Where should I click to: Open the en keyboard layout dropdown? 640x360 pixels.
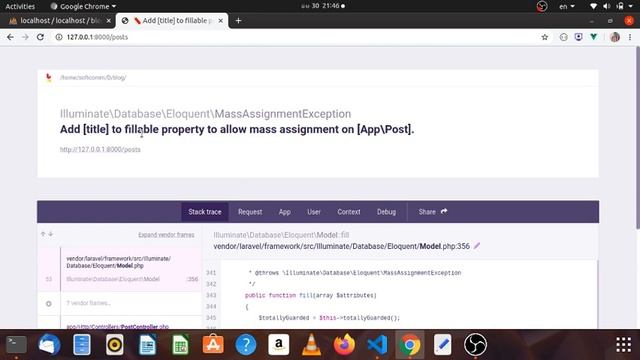567,6
